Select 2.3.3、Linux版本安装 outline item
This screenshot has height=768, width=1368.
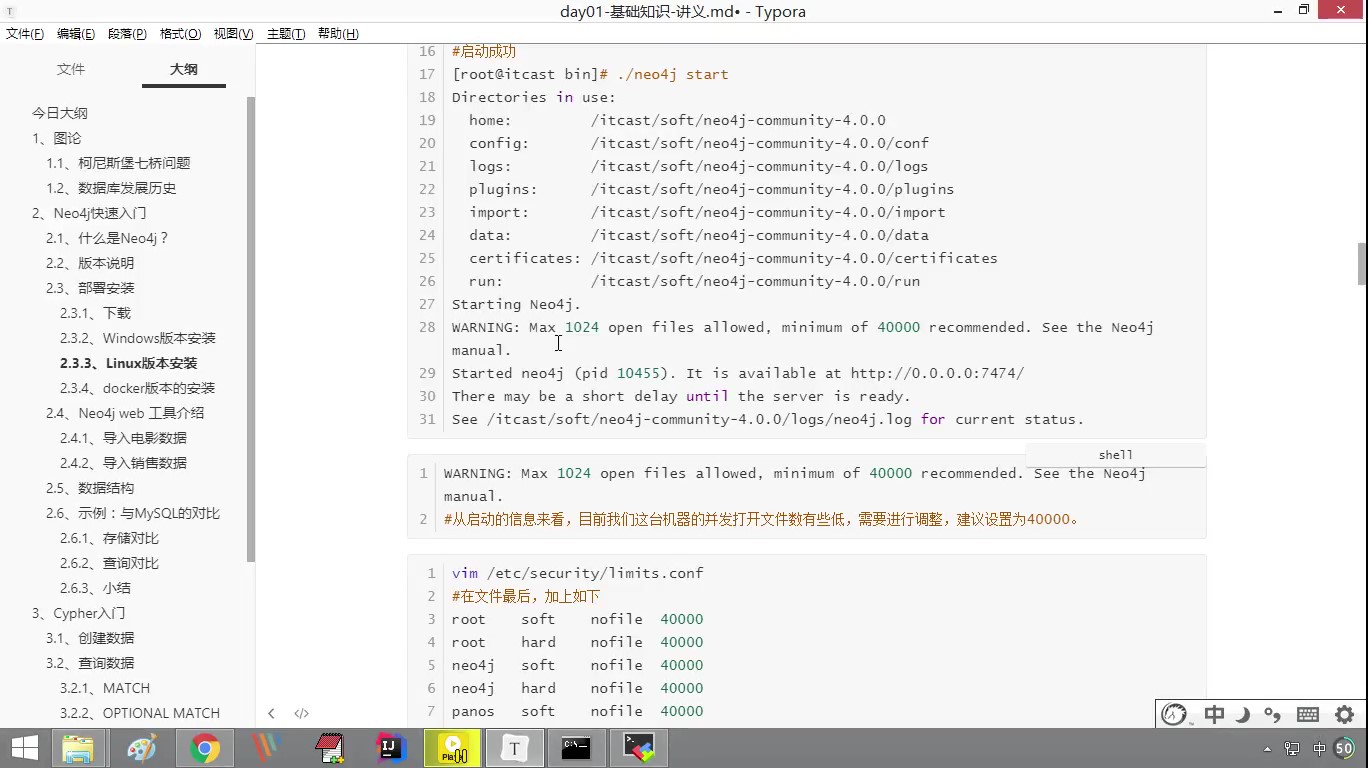click(x=129, y=363)
